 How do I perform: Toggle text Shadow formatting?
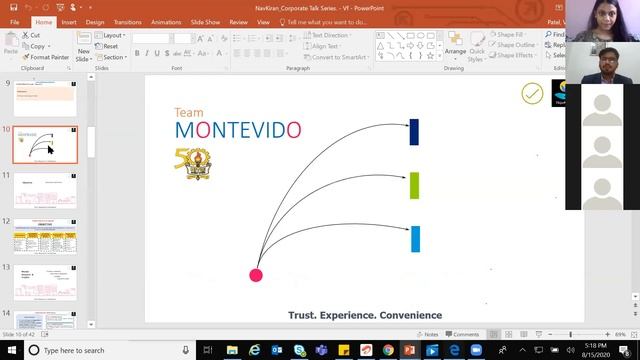167,53
